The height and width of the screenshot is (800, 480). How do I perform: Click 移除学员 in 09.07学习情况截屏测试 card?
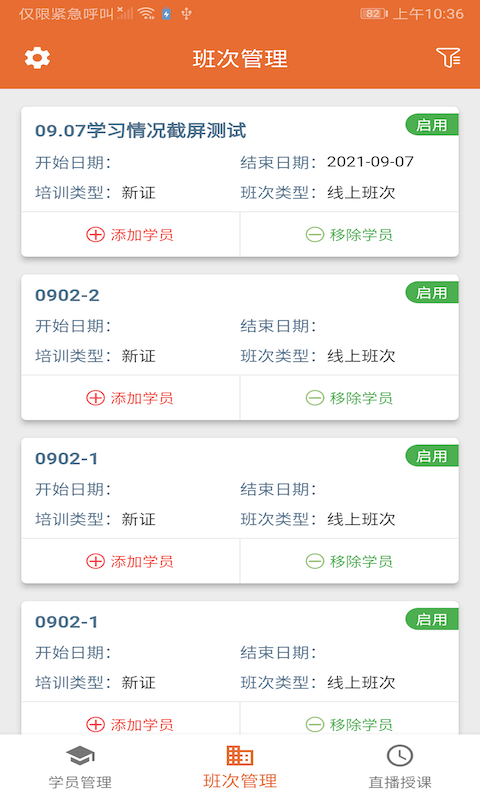coord(349,235)
